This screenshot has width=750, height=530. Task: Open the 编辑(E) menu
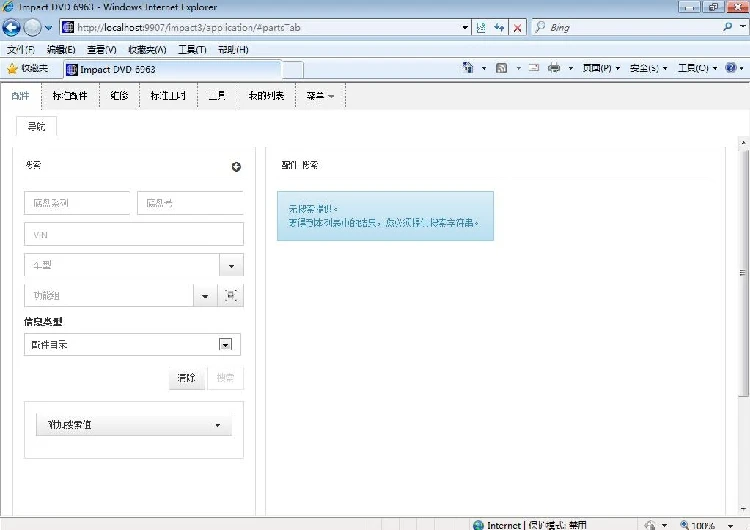(61, 49)
